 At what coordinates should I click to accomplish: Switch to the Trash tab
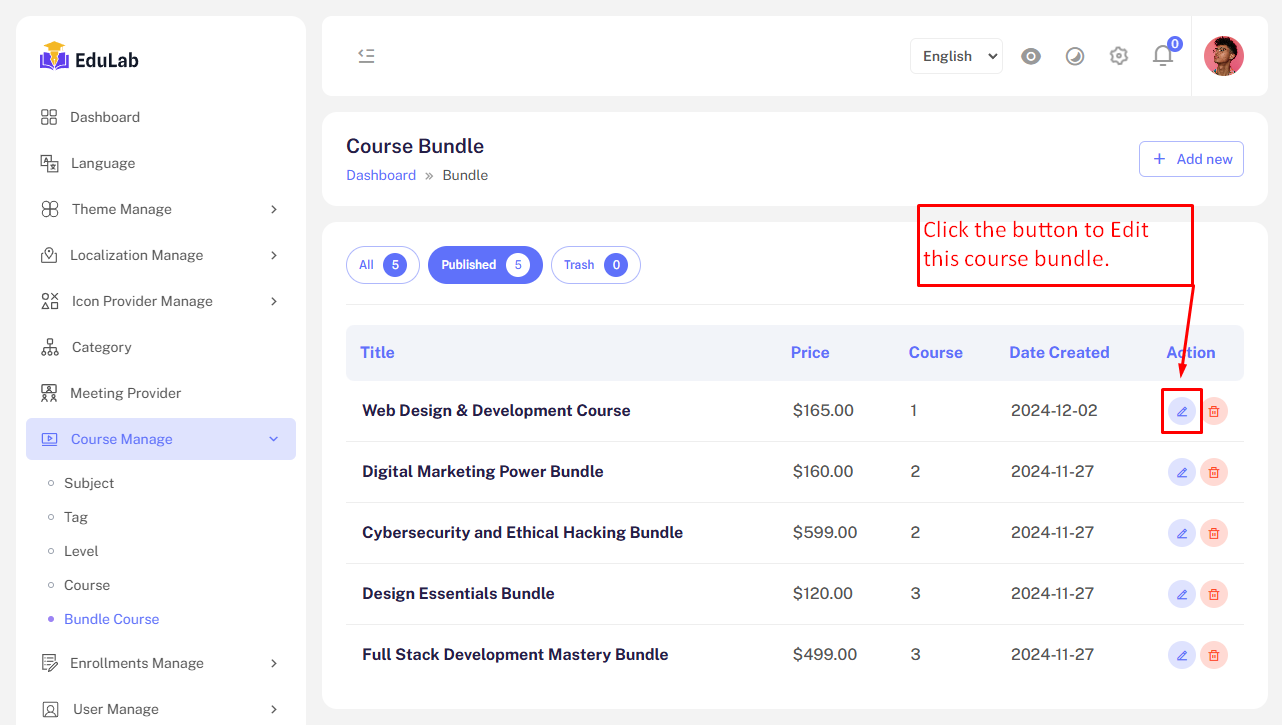coord(595,265)
